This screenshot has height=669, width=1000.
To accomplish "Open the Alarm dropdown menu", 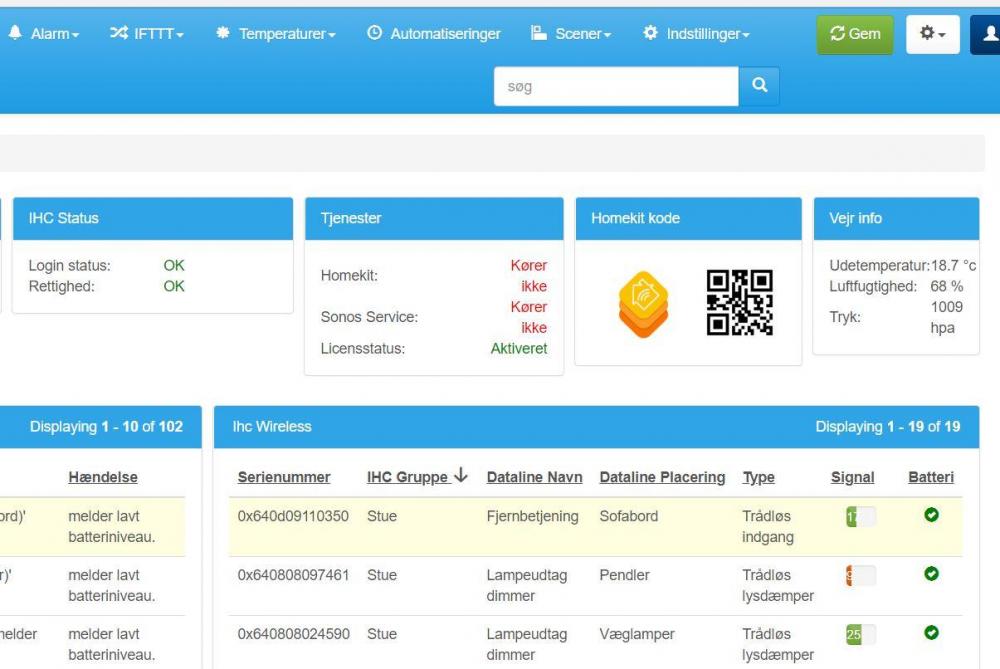I will click(x=43, y=34).
